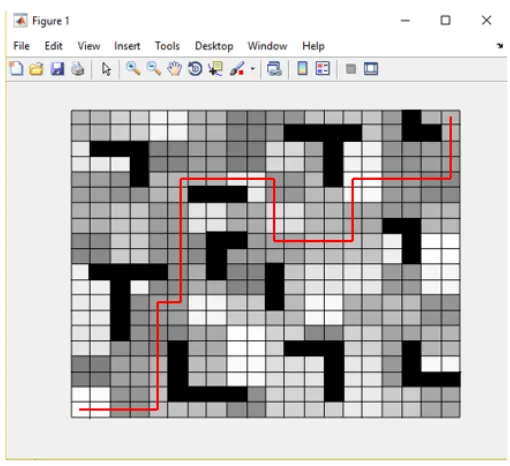Click the red path line in the plot
Image resolution: width=510 pixels, height=466 pixels.
tap(181, 240)
